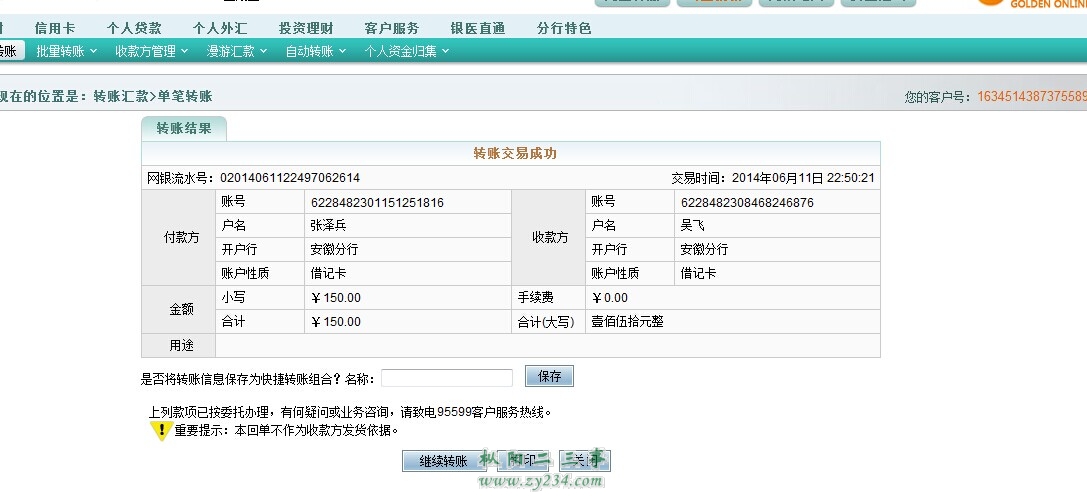This screenshot has height=497, width=1087.
Task: Click the 保存 button
Action: pyautogui.click(x=549, y=376)
